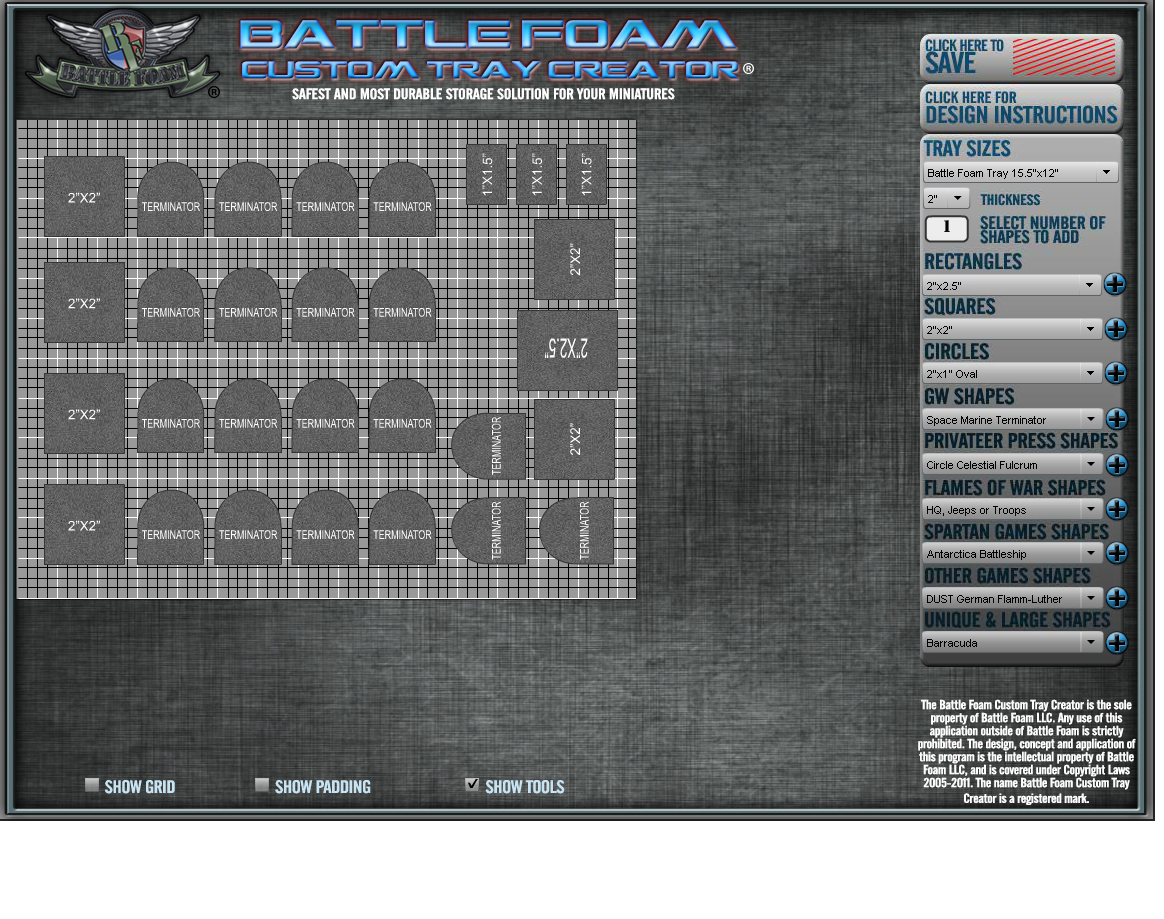Image resolution: width=1164 pixels, height=919 pixels.
Task: Add the Barracuda unique shape via plus icon
Action: pos(1116,643)
